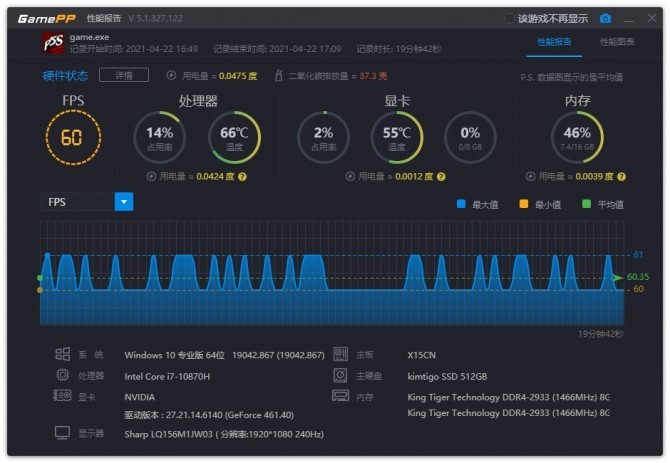The height and width of the screenshot is (463, 670).
Task: Click the GPU 55℃ temperature gauge
Action: click(x=397, y=138)
